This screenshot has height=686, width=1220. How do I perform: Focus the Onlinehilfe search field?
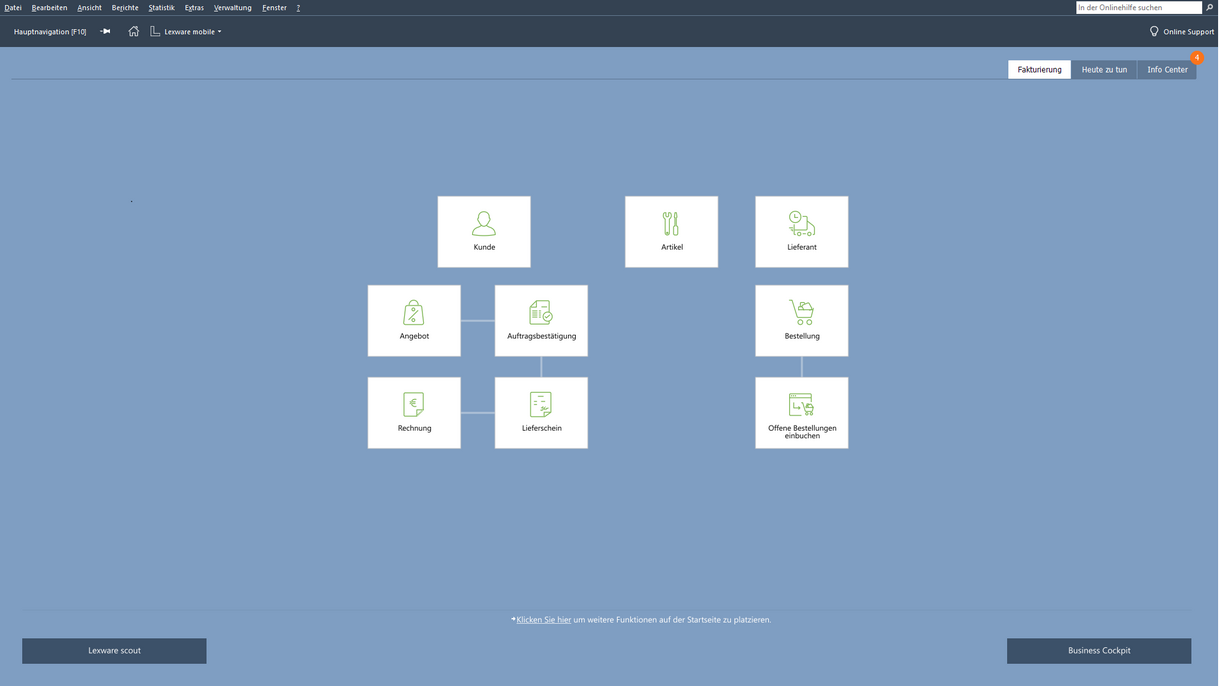[x=1138, y=7]
